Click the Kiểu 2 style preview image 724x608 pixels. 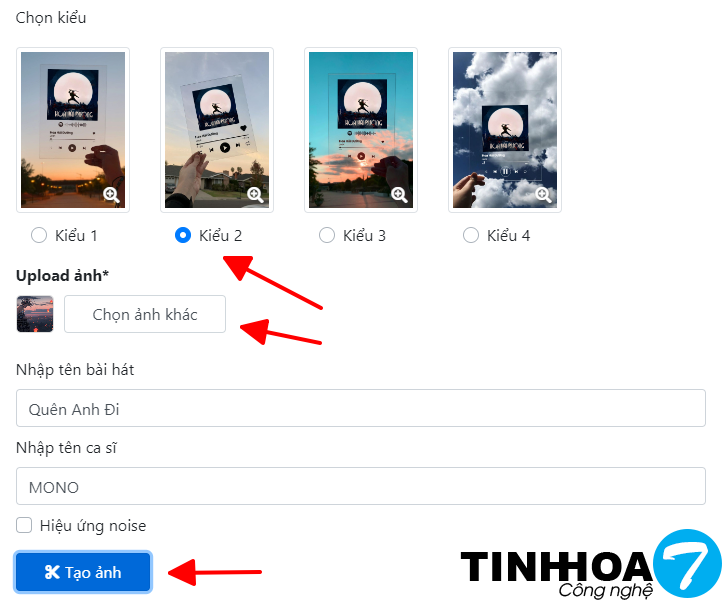(217, 130)
